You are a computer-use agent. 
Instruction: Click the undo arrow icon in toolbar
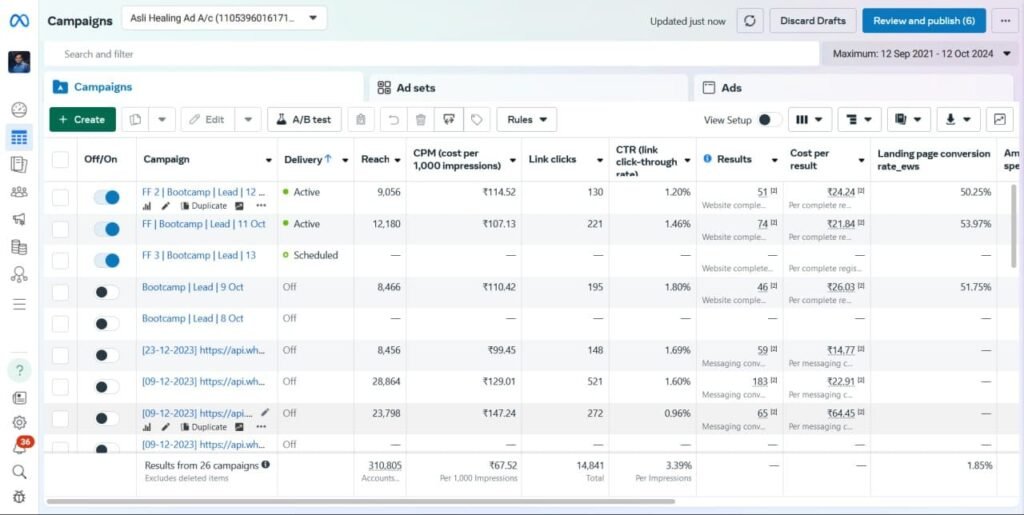pos(393,120)
